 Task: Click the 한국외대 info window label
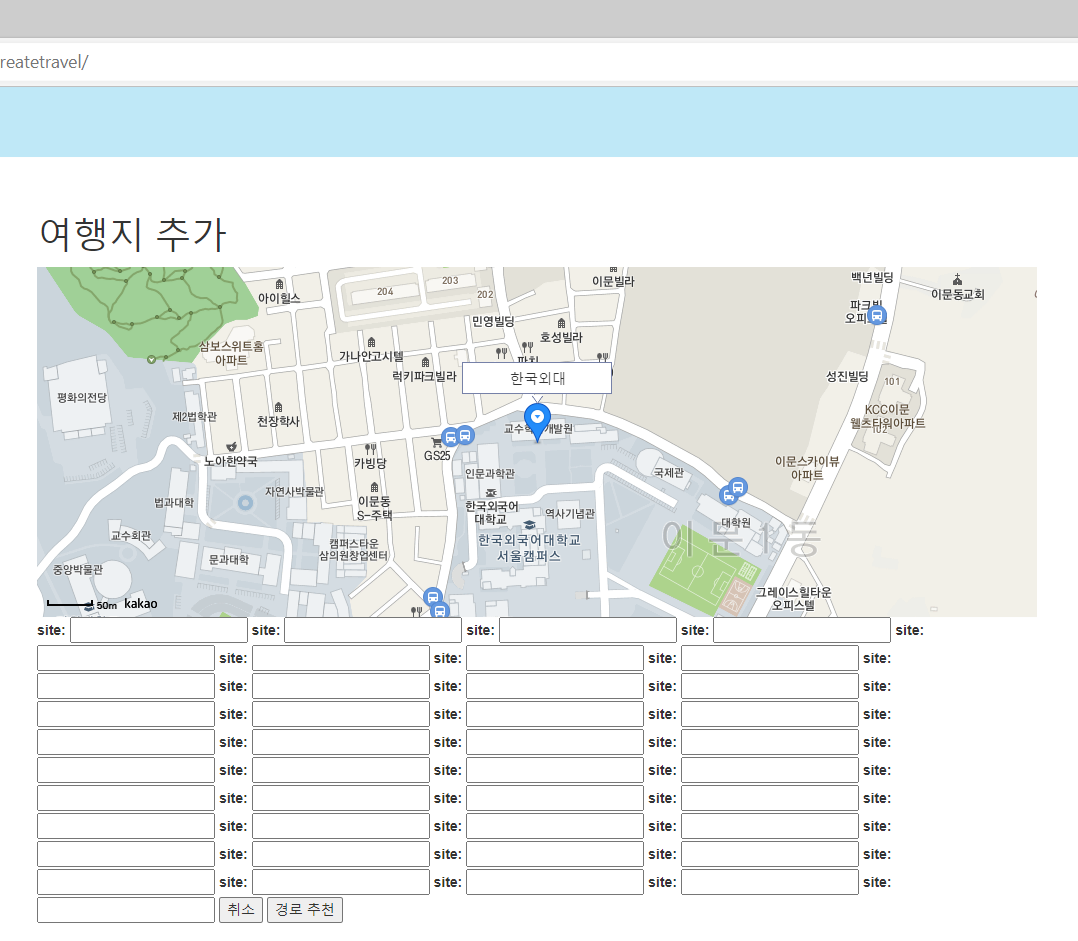tap(537, 378)
